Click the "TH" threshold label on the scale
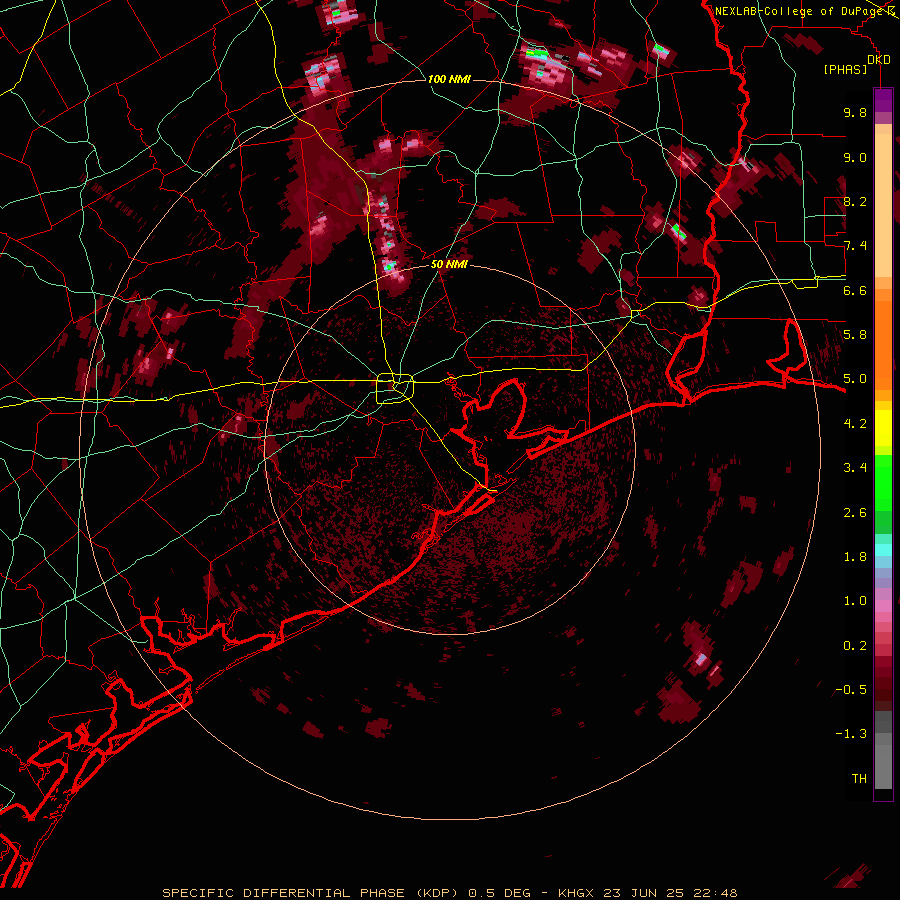 click(859, 779)
